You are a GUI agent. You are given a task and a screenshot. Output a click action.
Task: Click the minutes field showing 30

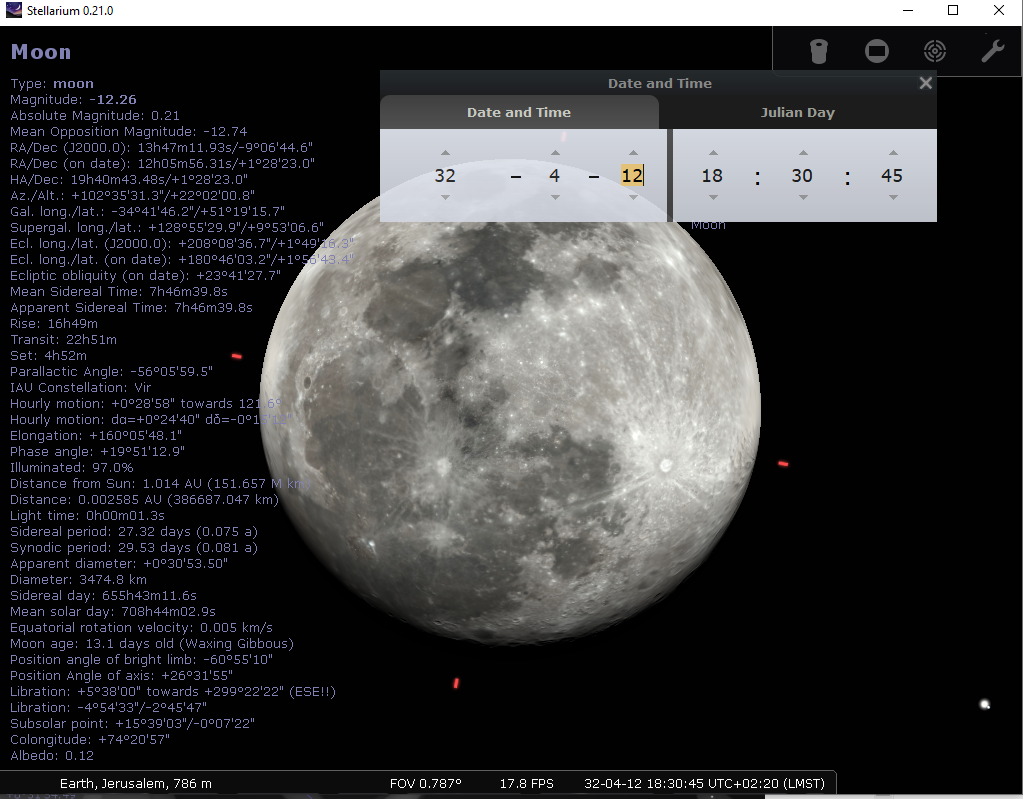pos(802,176)
